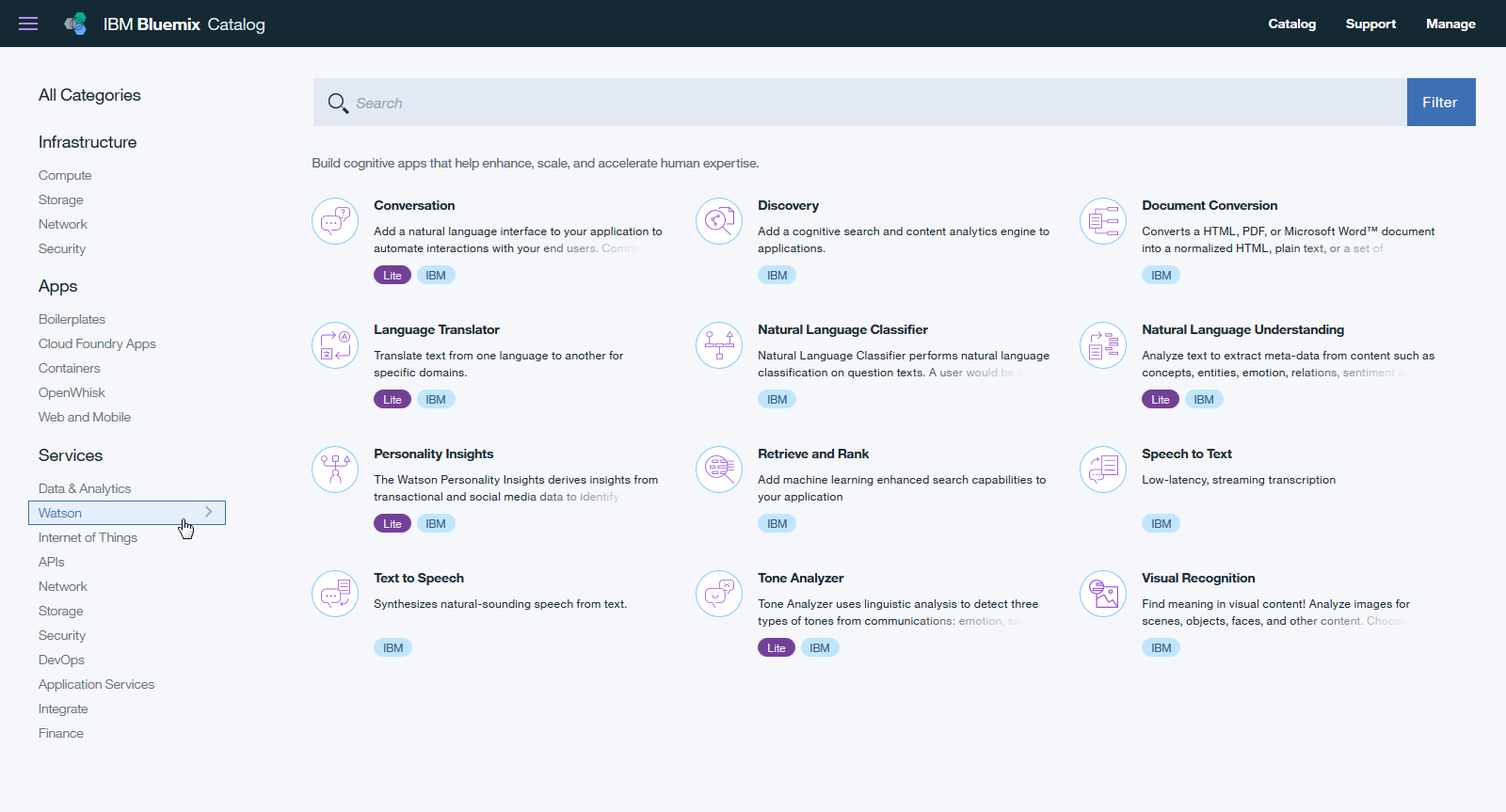
Task: Click the Document Conversion title
Action: [x=1210, y=205]
